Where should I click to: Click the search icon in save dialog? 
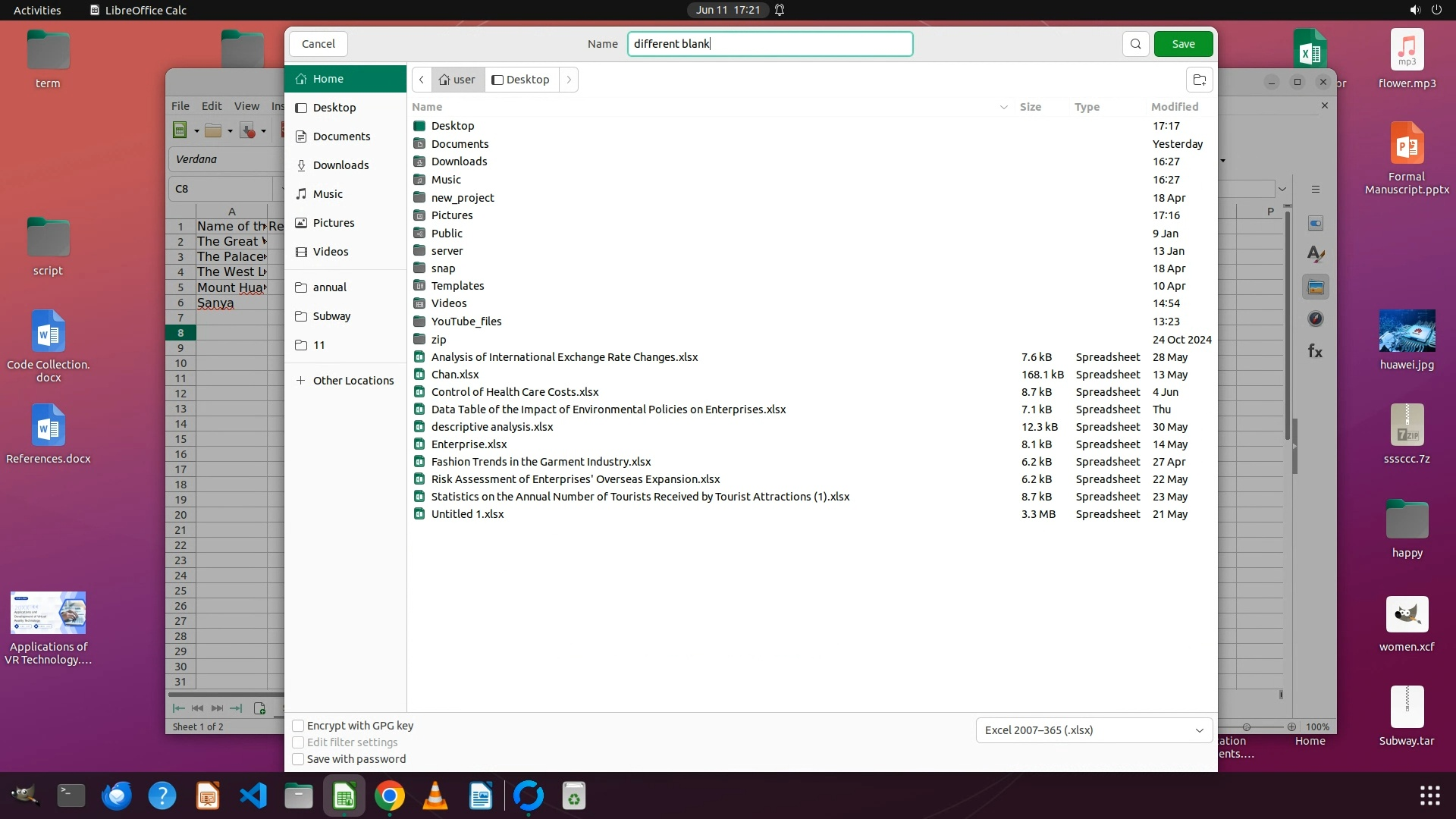(1135, 44)
